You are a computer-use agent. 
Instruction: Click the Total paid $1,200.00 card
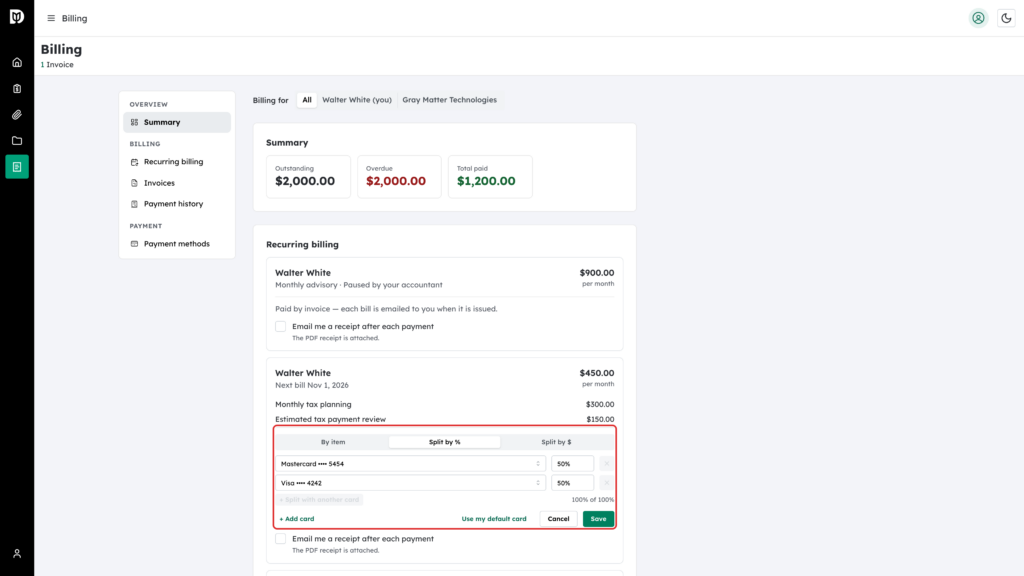tap(490, 177)
